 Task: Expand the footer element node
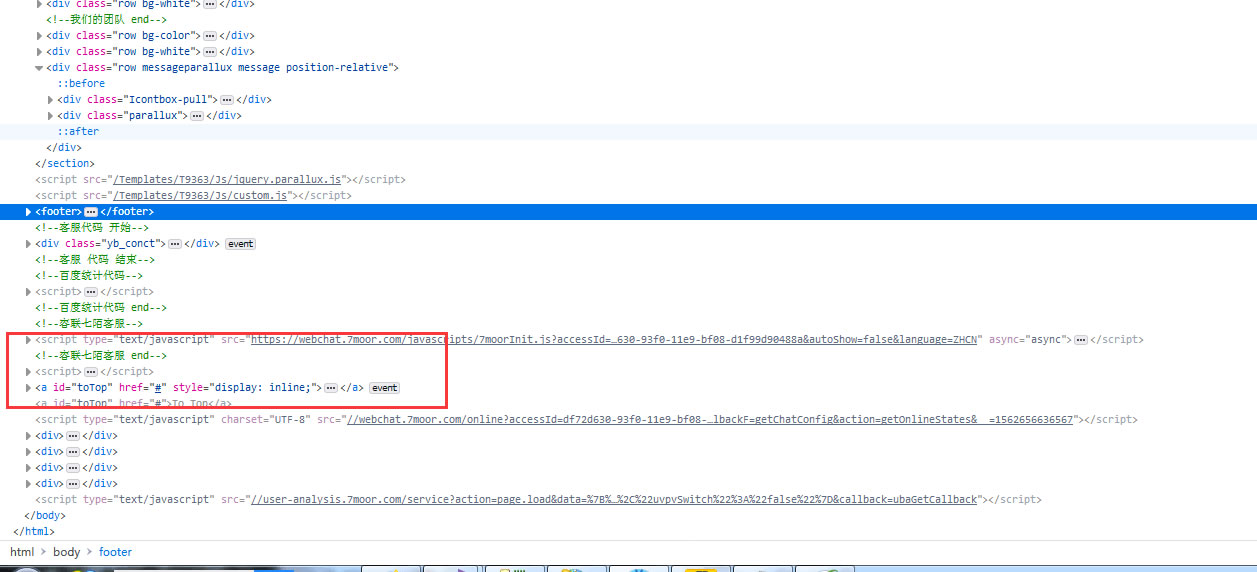pos(29,212)
